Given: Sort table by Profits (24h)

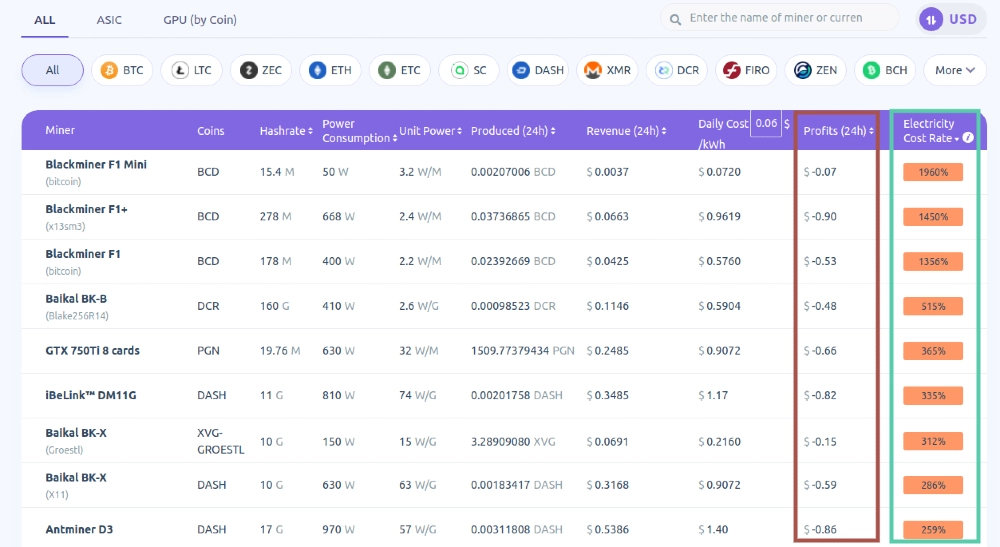Looking at the screenshot, I should tap(839, 131).
